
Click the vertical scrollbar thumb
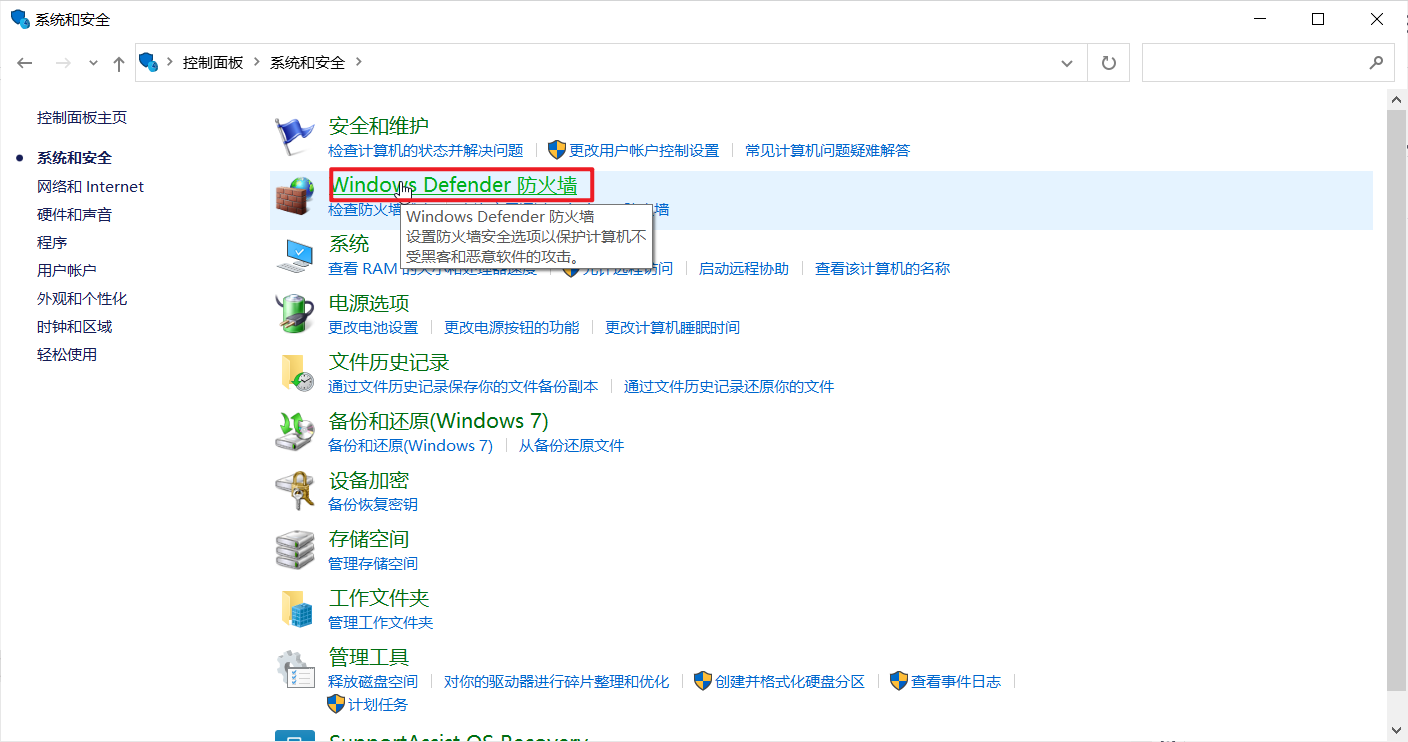(x=1398, y=401)
